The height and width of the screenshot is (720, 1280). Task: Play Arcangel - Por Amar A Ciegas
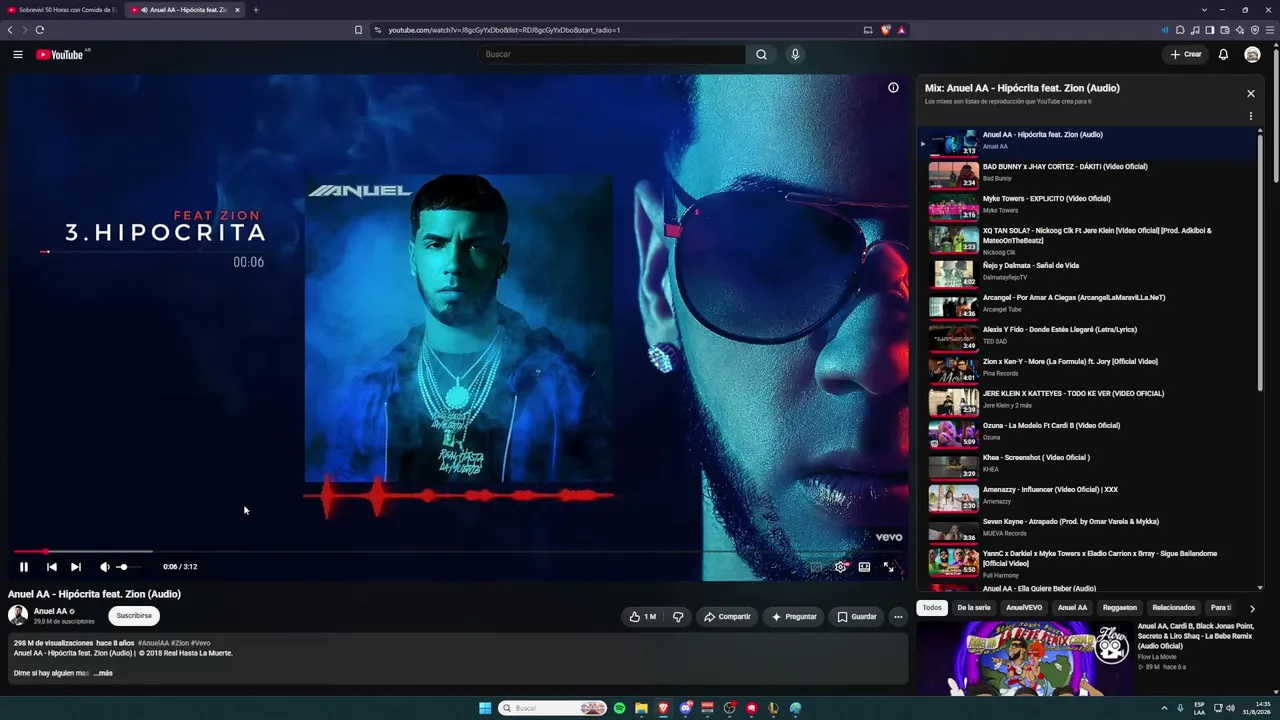(x=1088, y=304)
